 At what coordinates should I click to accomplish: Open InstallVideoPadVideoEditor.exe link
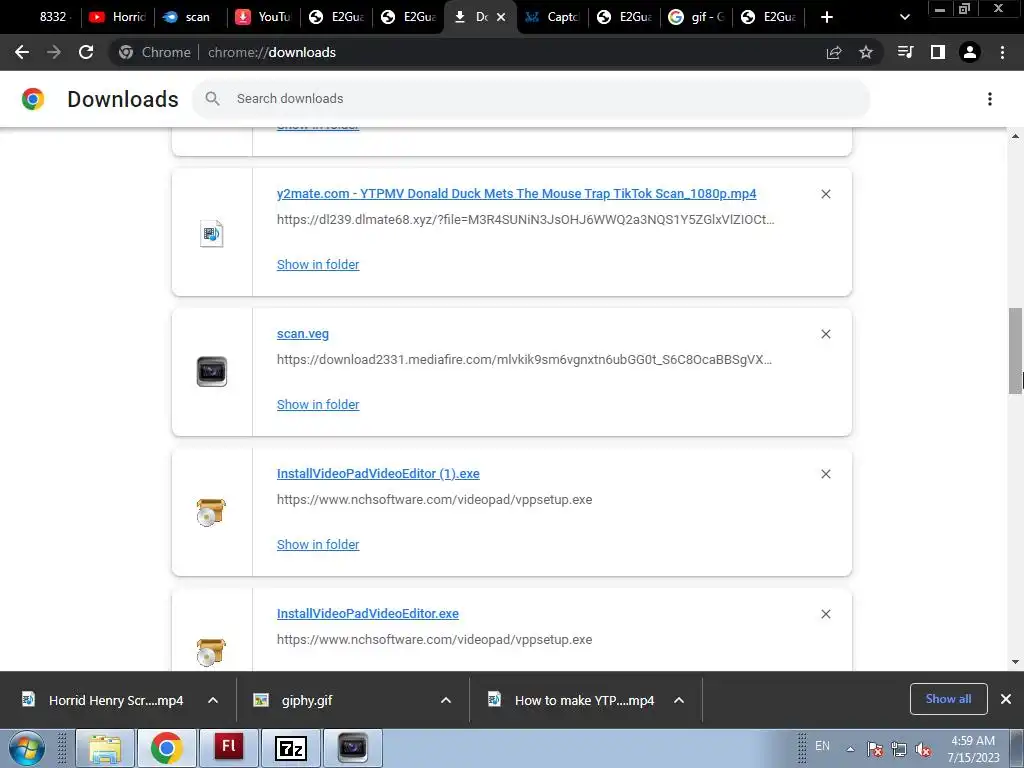point(368,614)
